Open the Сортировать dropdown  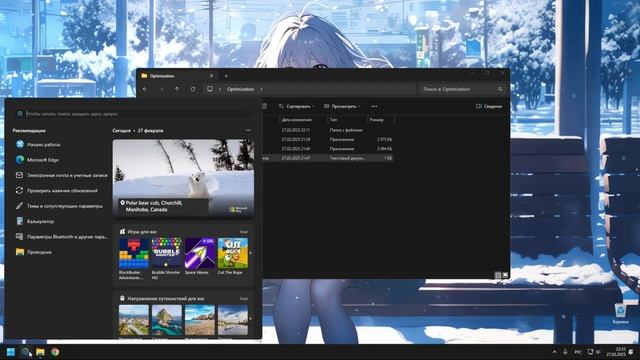coord(297,106)
